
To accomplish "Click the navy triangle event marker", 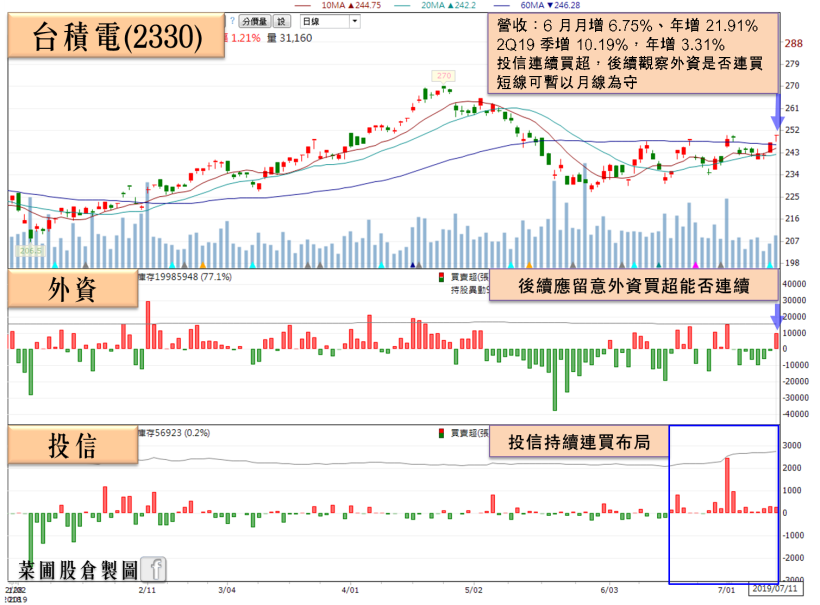I will (413, 265).
